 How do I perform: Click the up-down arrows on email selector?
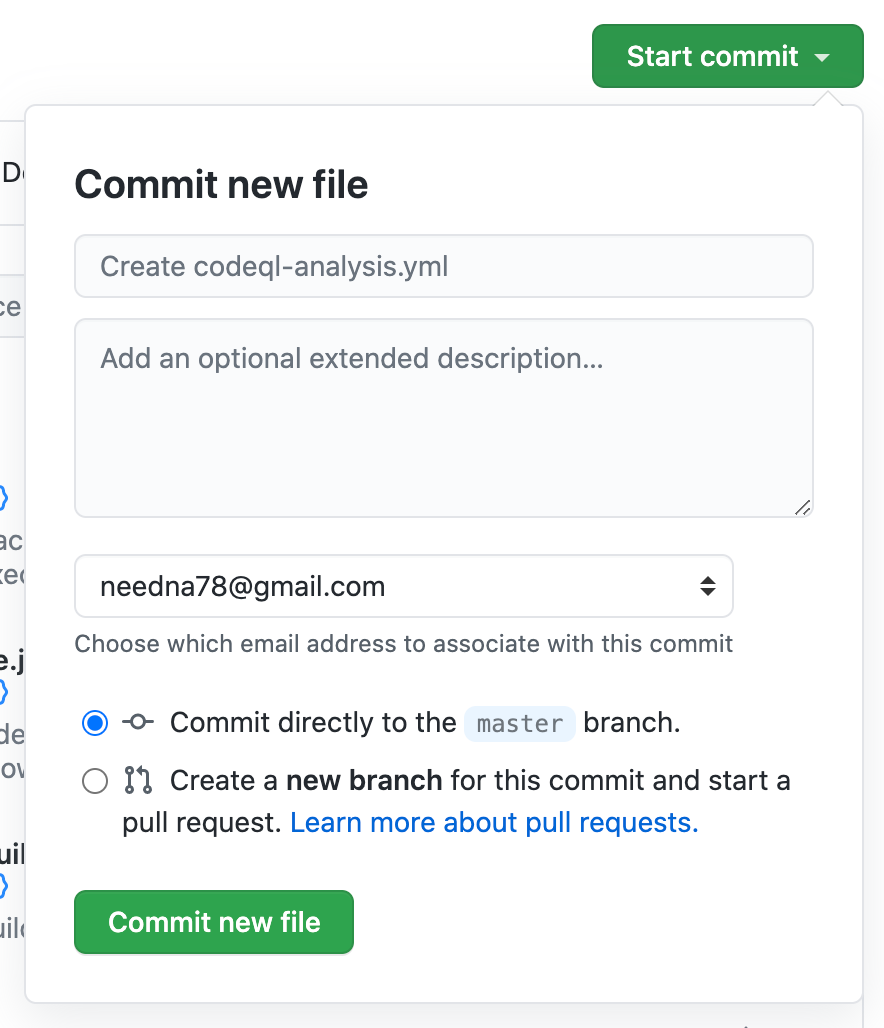[x=708, y=586]
